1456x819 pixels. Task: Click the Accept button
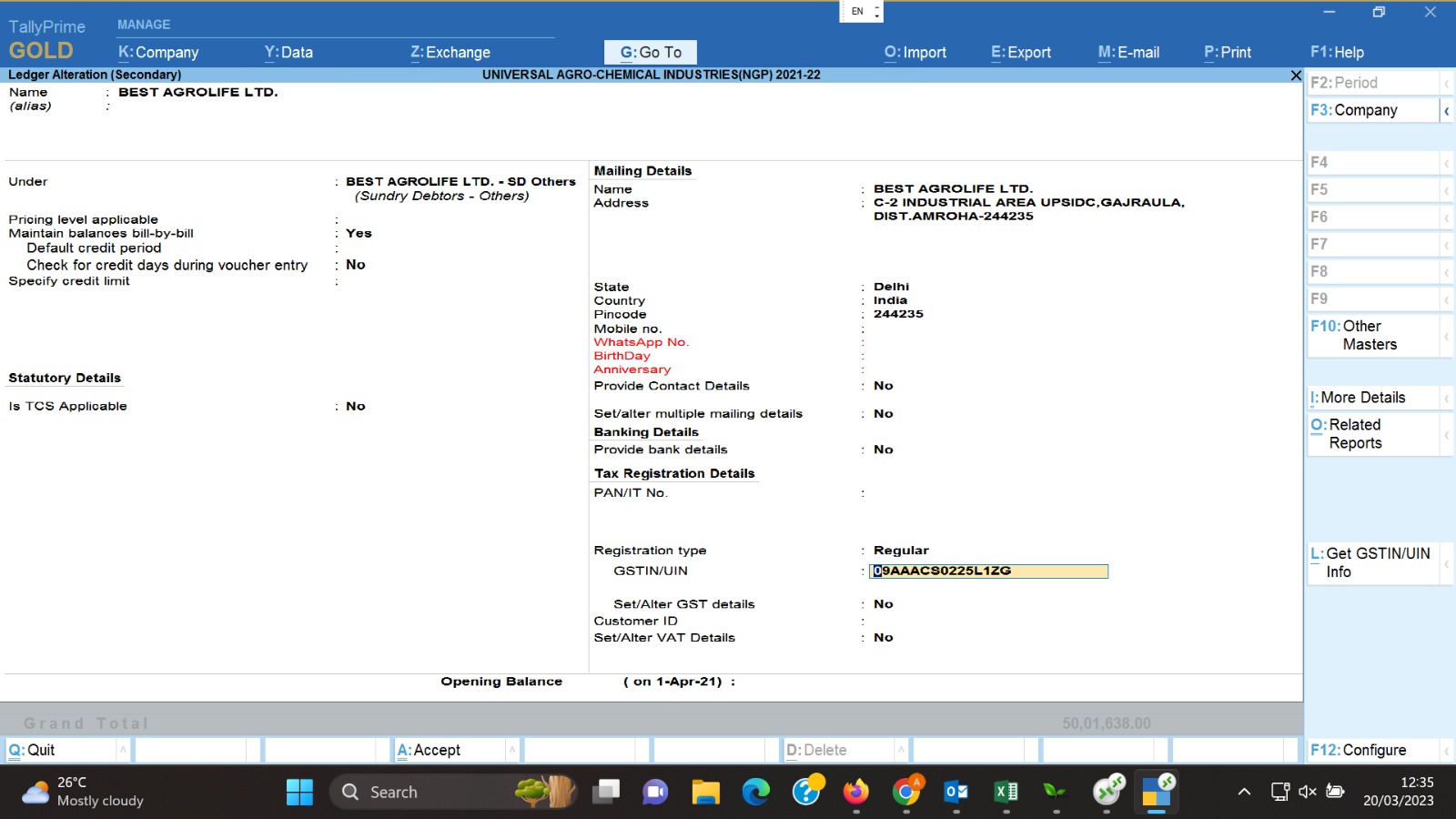click(429, 750)
